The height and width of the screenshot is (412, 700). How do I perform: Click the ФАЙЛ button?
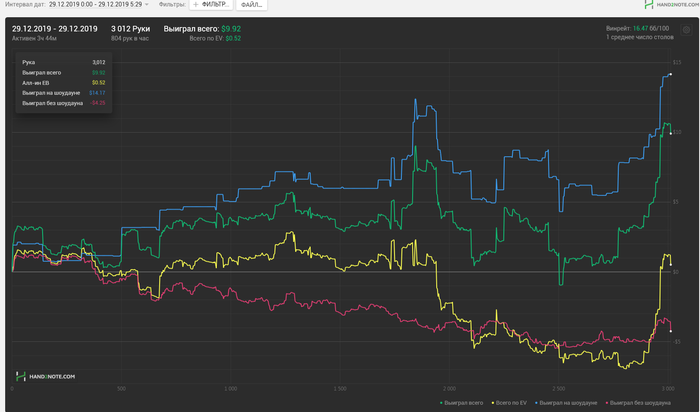pos(252,5)
